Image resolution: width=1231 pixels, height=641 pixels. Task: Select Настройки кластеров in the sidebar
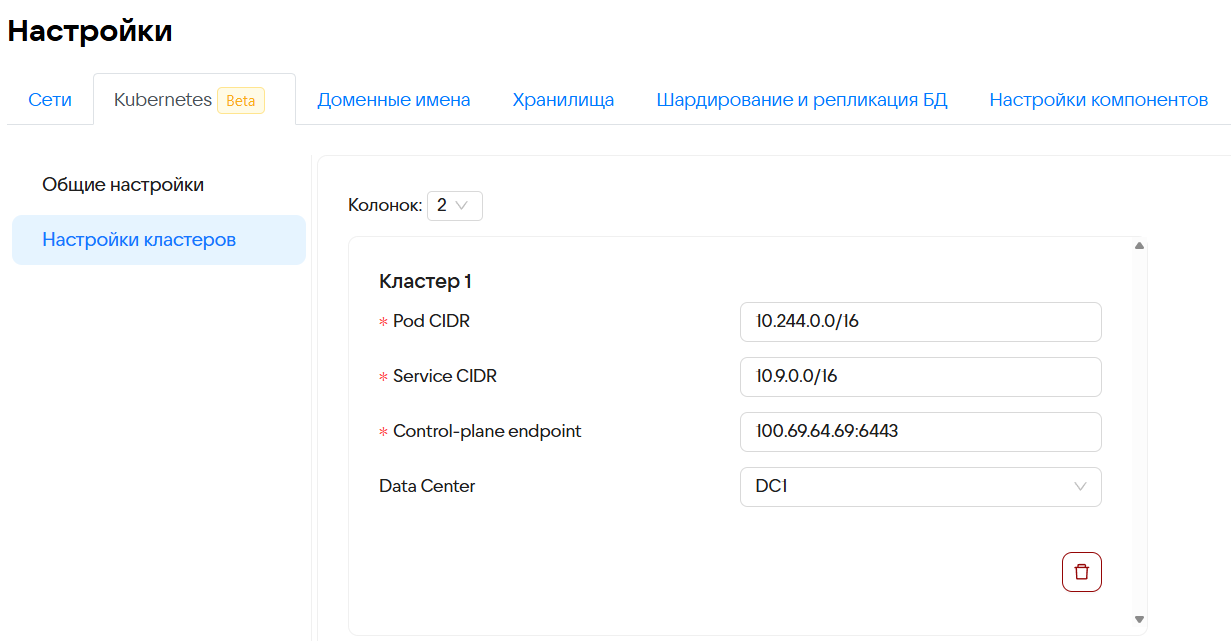tap(159, 240)
